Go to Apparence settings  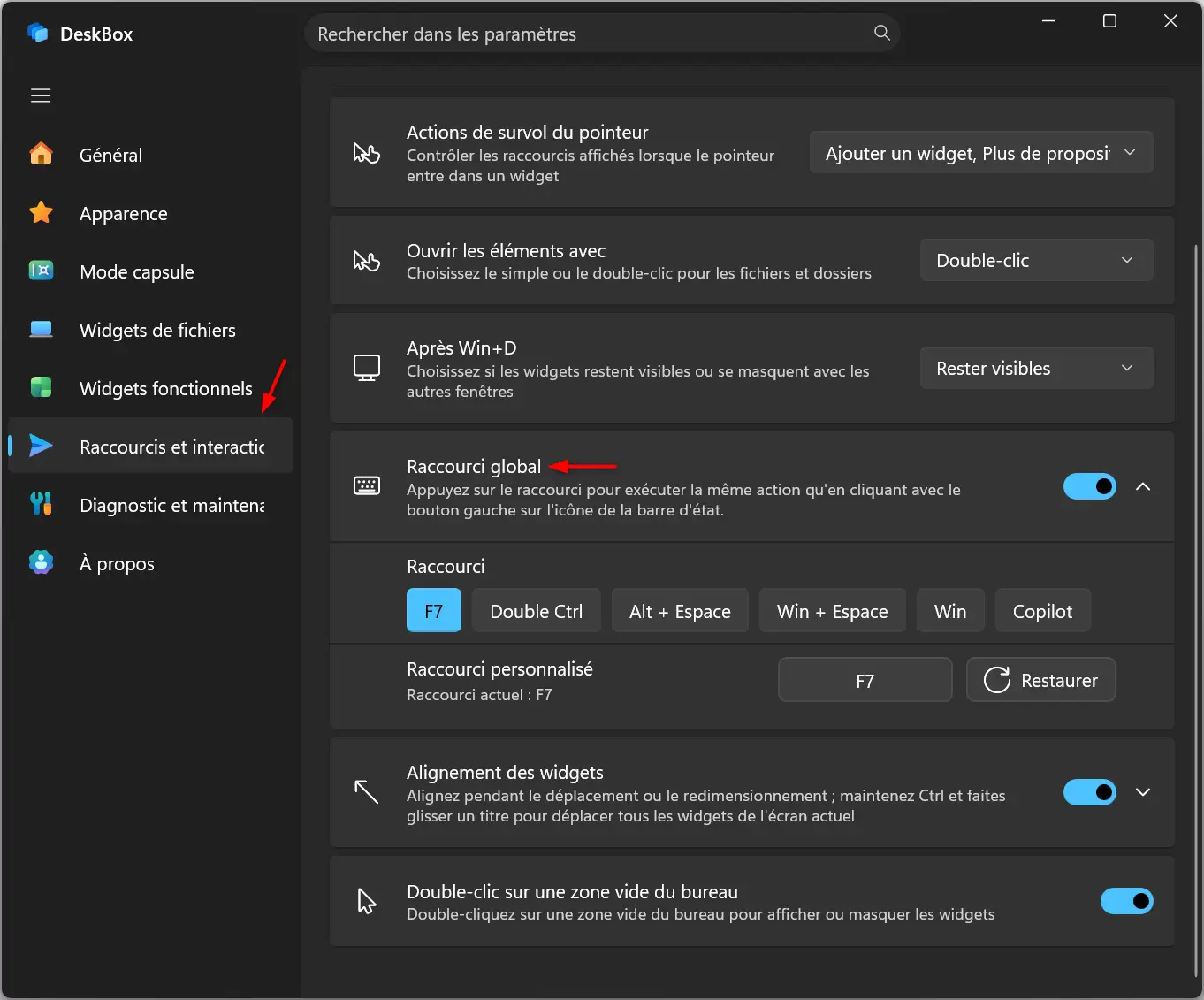150,213
